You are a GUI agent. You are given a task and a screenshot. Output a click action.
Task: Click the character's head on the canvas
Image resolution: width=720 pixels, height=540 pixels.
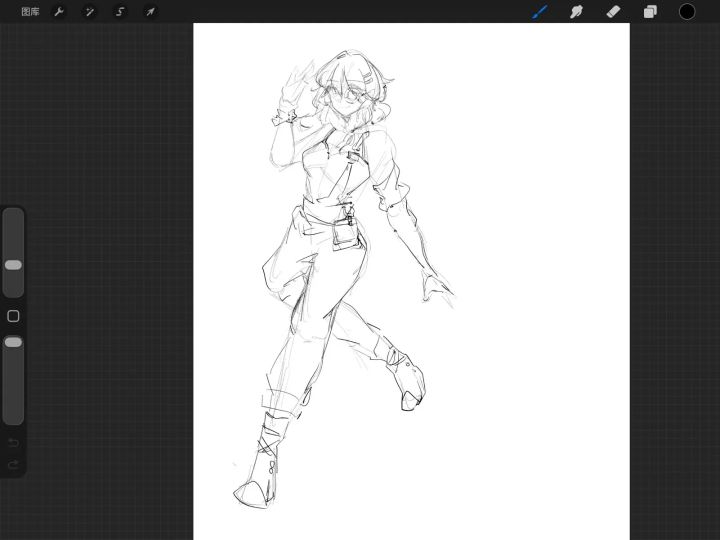pos(351,87)
